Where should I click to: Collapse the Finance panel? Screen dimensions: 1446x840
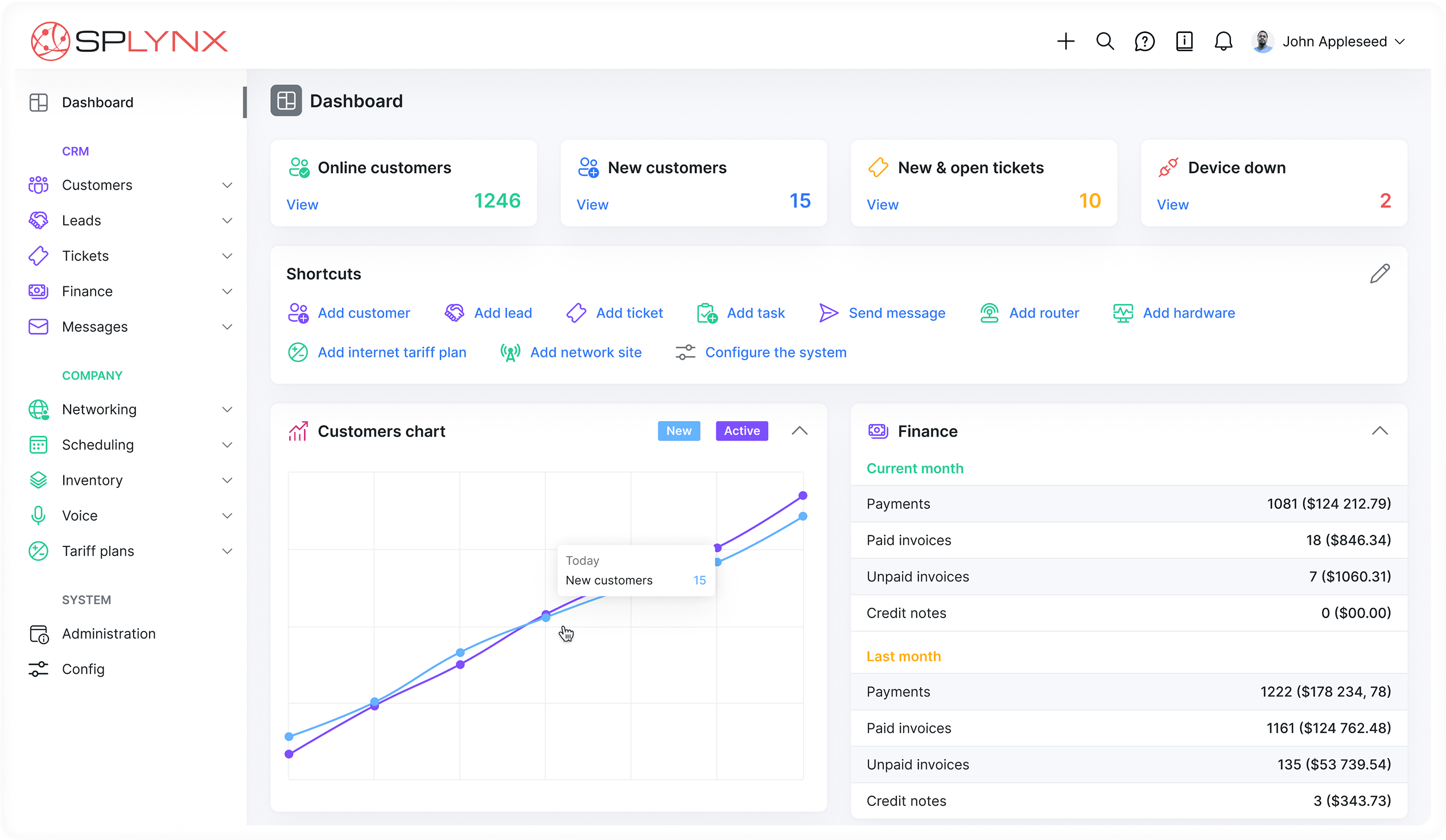(x=1379, y=431)
